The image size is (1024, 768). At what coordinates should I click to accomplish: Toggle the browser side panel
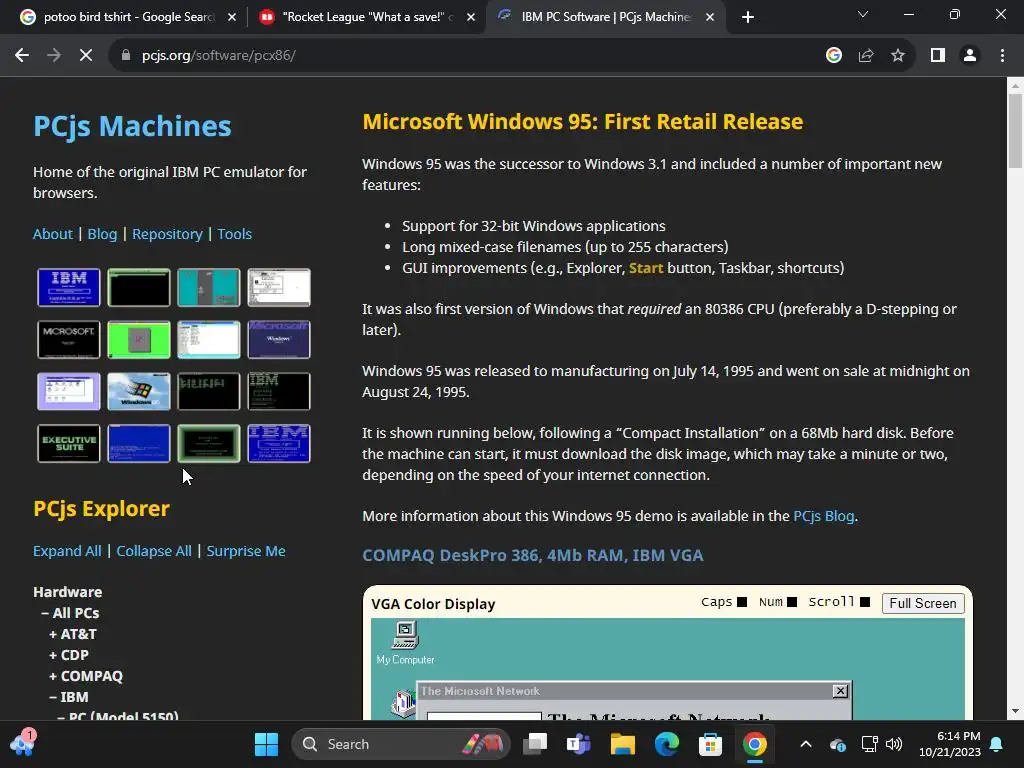tap(938, 56)
